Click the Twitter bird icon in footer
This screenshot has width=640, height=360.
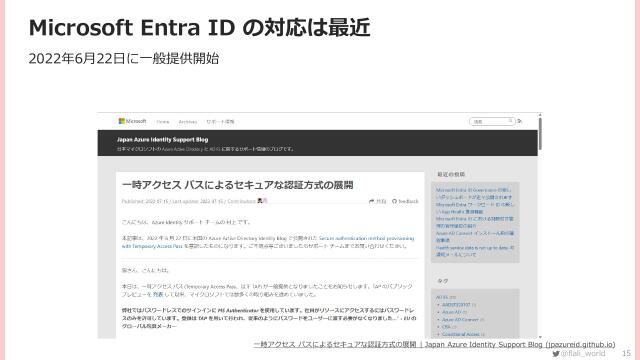coord(556,353)
